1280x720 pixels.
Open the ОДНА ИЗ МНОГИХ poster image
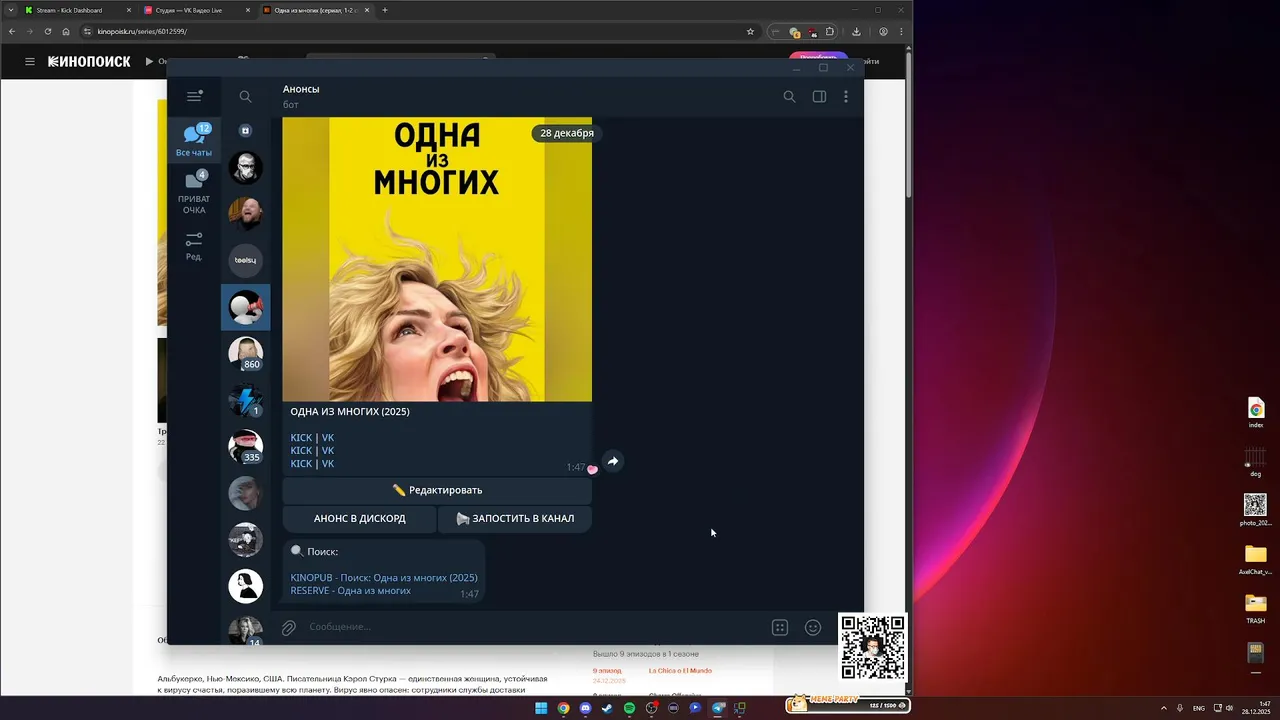pyautogui.click(x=437, y=259)
